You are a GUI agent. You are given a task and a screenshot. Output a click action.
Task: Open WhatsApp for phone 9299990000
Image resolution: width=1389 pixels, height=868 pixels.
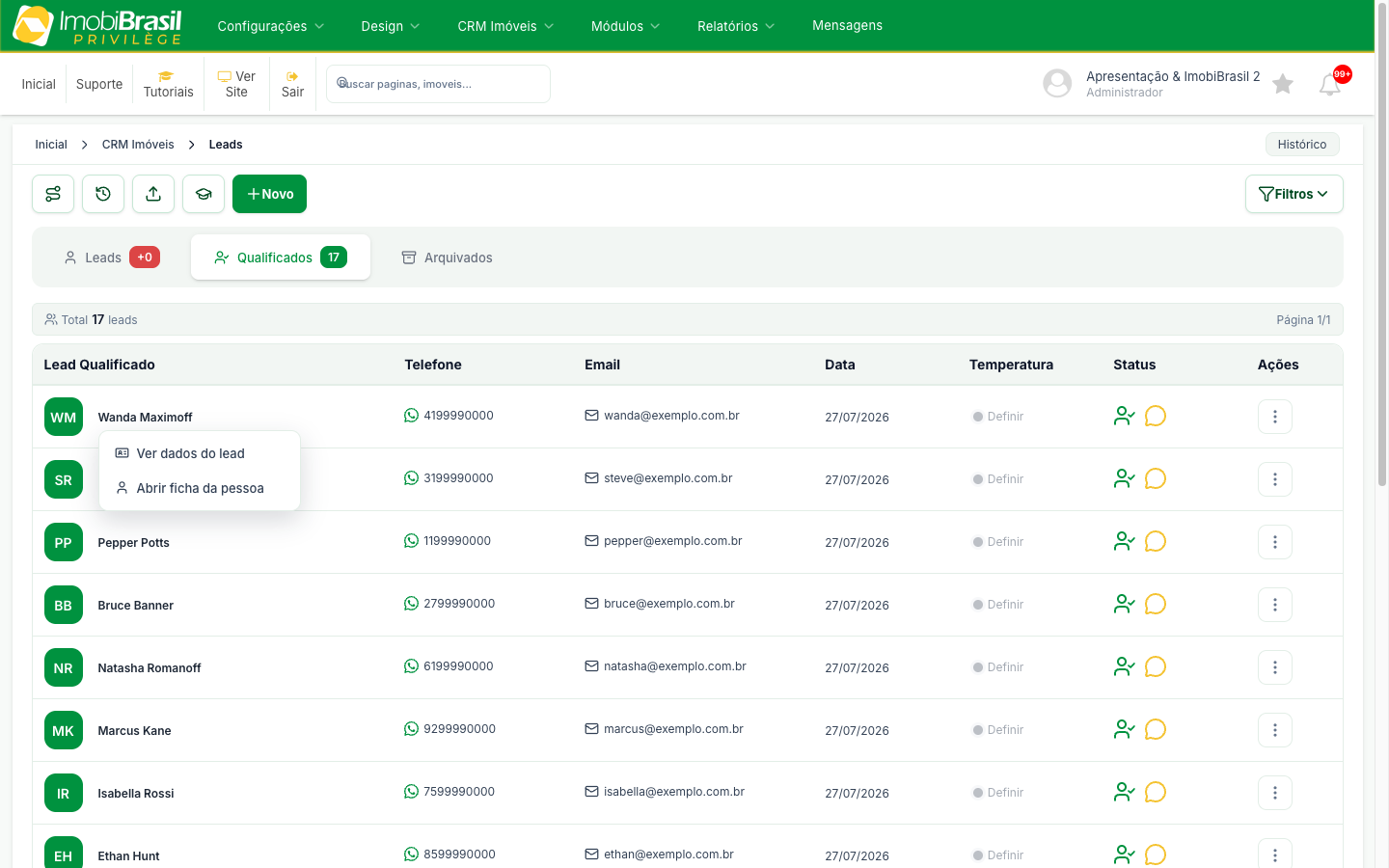pyautogui.click(x=411, y=729)
